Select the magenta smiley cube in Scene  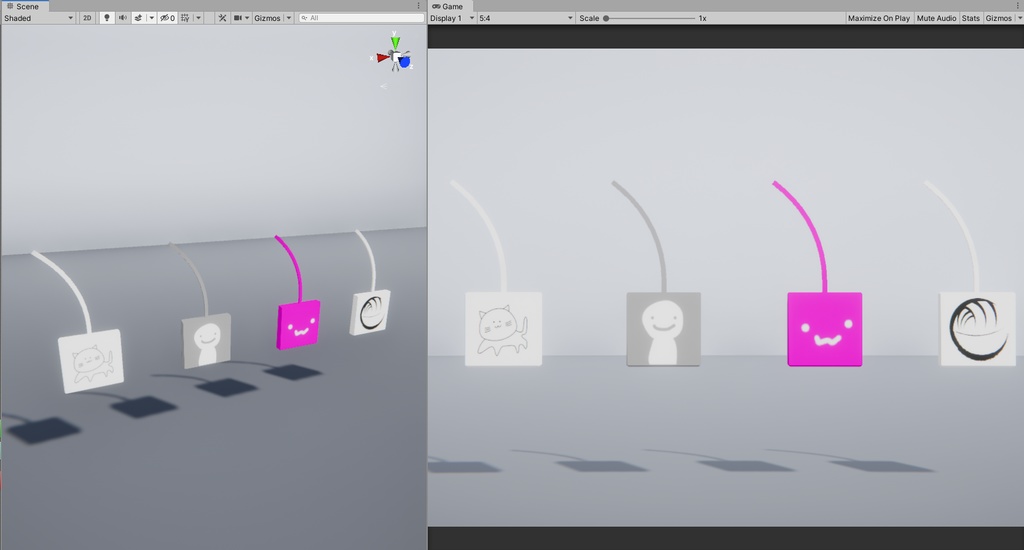(x=298, y=325)
